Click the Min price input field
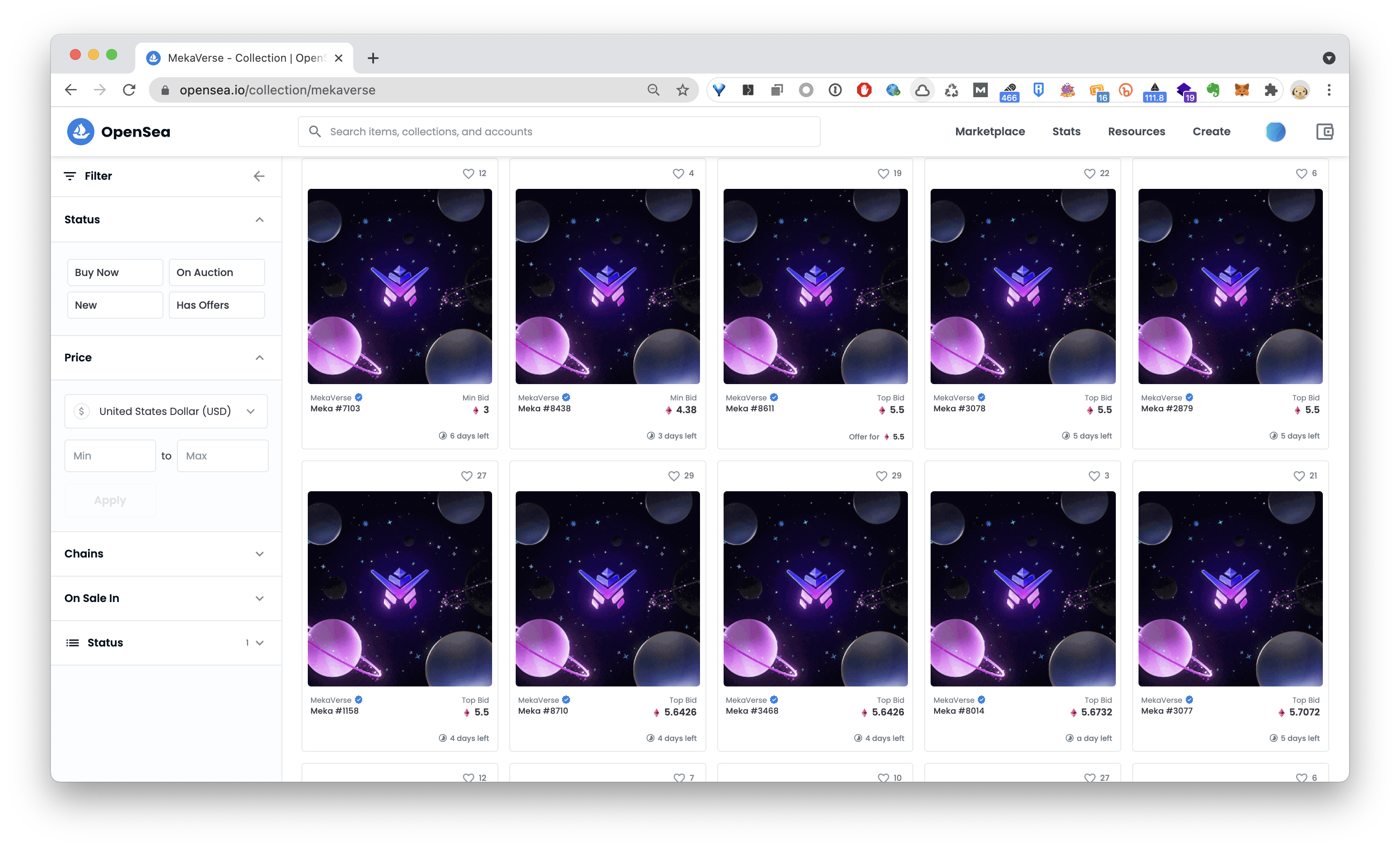 110,455
